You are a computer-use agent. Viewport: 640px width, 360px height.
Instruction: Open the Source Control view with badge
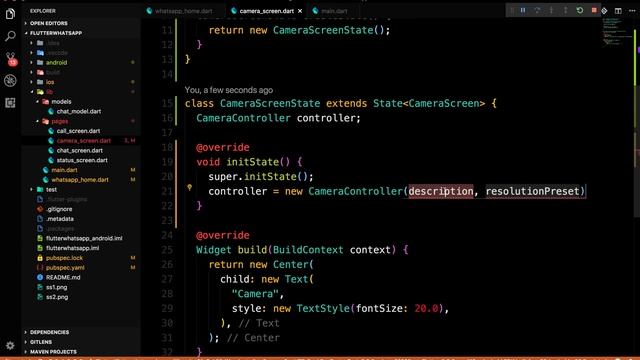[x=11, y=59]
